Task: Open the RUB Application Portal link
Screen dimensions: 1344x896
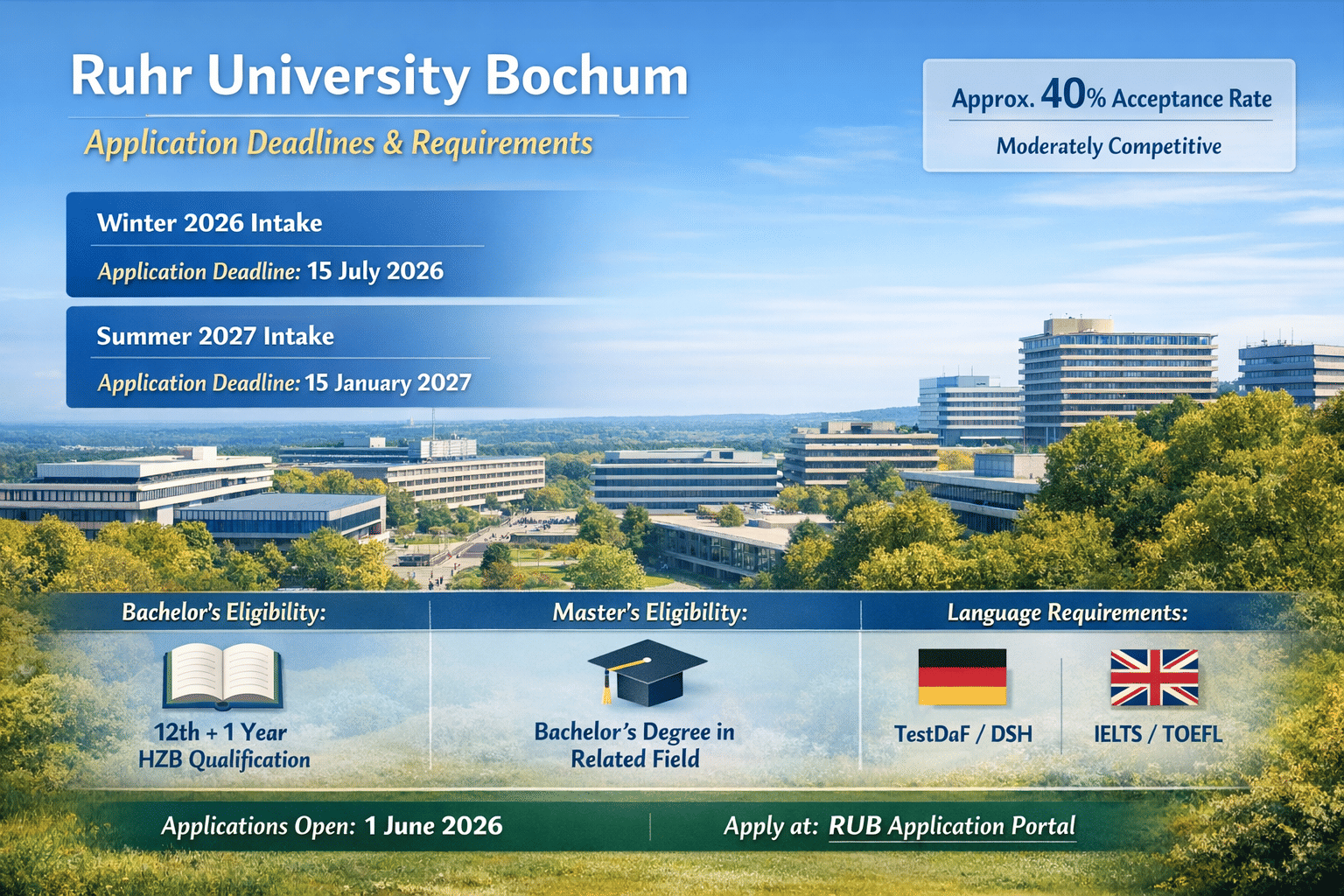Action: [952, 826]
